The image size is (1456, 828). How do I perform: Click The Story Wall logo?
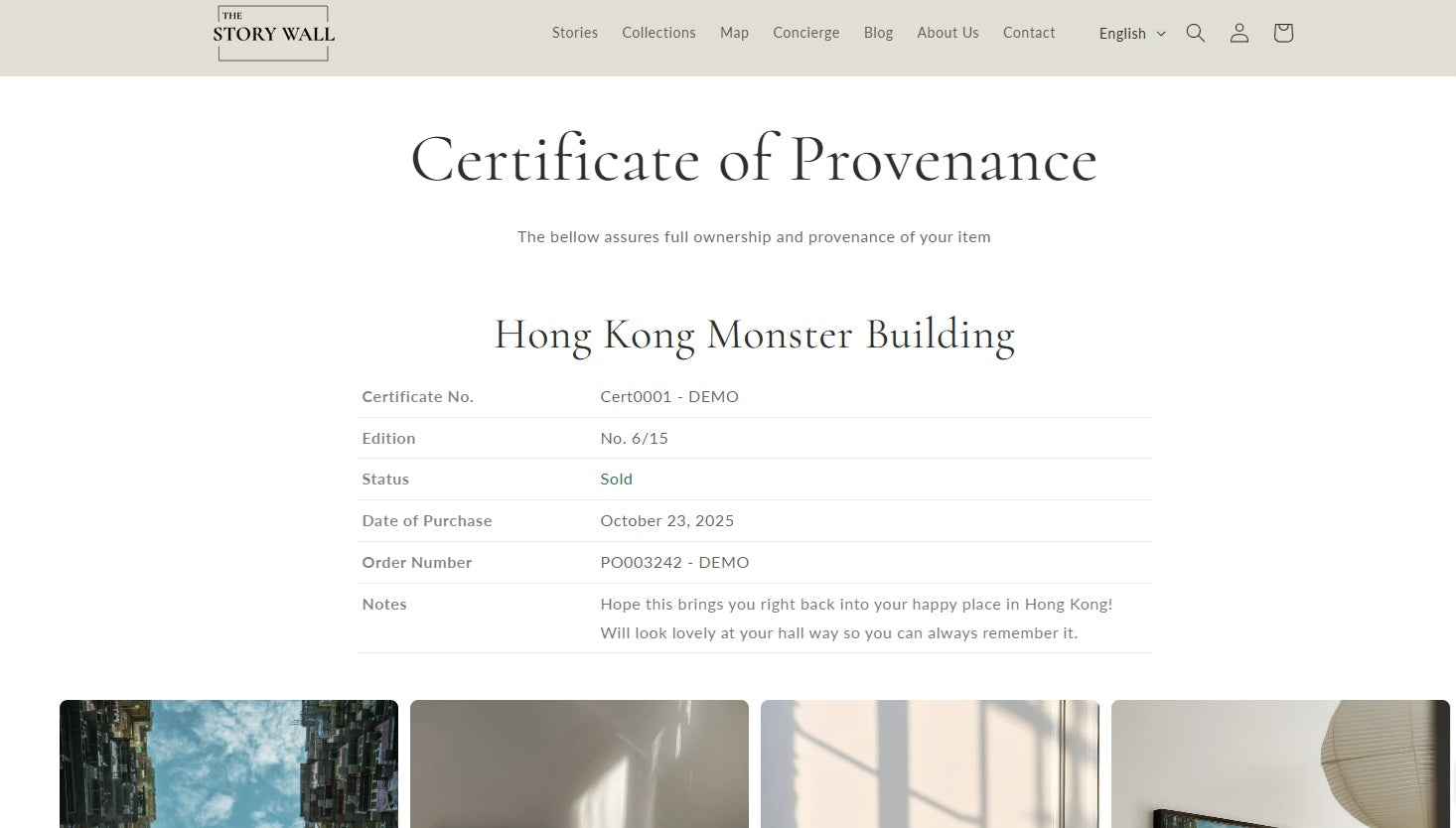(273, 33)
